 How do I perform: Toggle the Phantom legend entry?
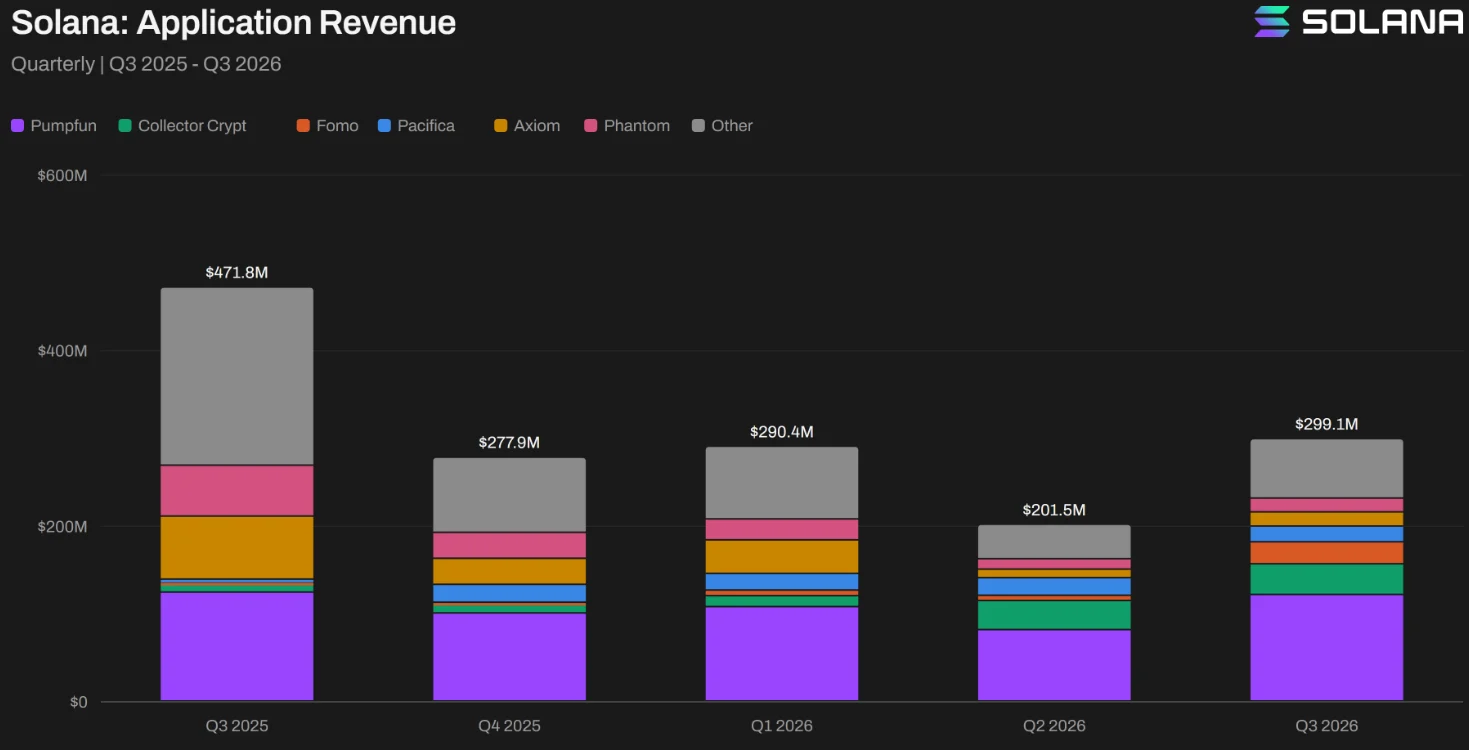pyautogui.click(x=627, y=126)
